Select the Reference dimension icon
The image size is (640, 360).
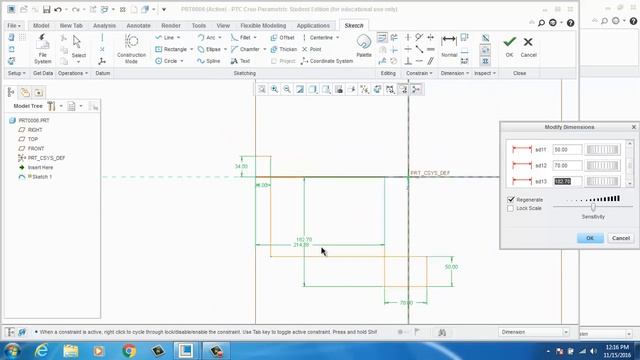[464, 61]
